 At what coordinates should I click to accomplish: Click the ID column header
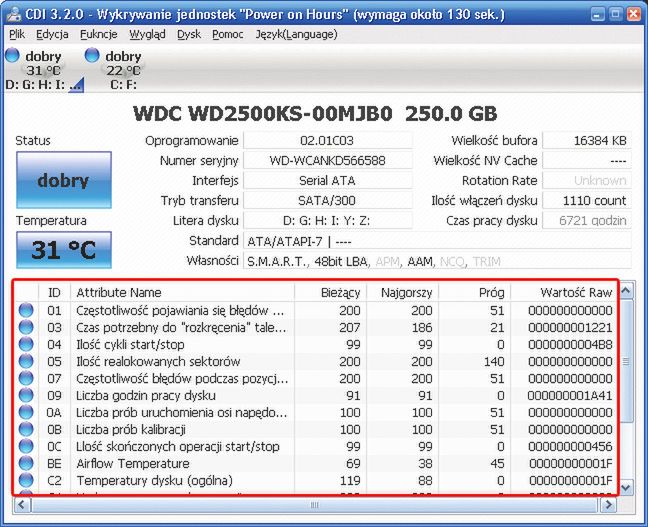click(x=54, y=293)
